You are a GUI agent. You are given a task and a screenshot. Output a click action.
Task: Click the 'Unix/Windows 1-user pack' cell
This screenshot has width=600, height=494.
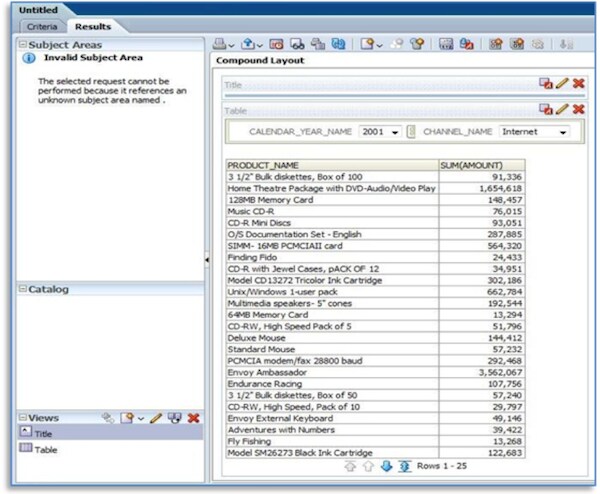[x=332, y=292]
